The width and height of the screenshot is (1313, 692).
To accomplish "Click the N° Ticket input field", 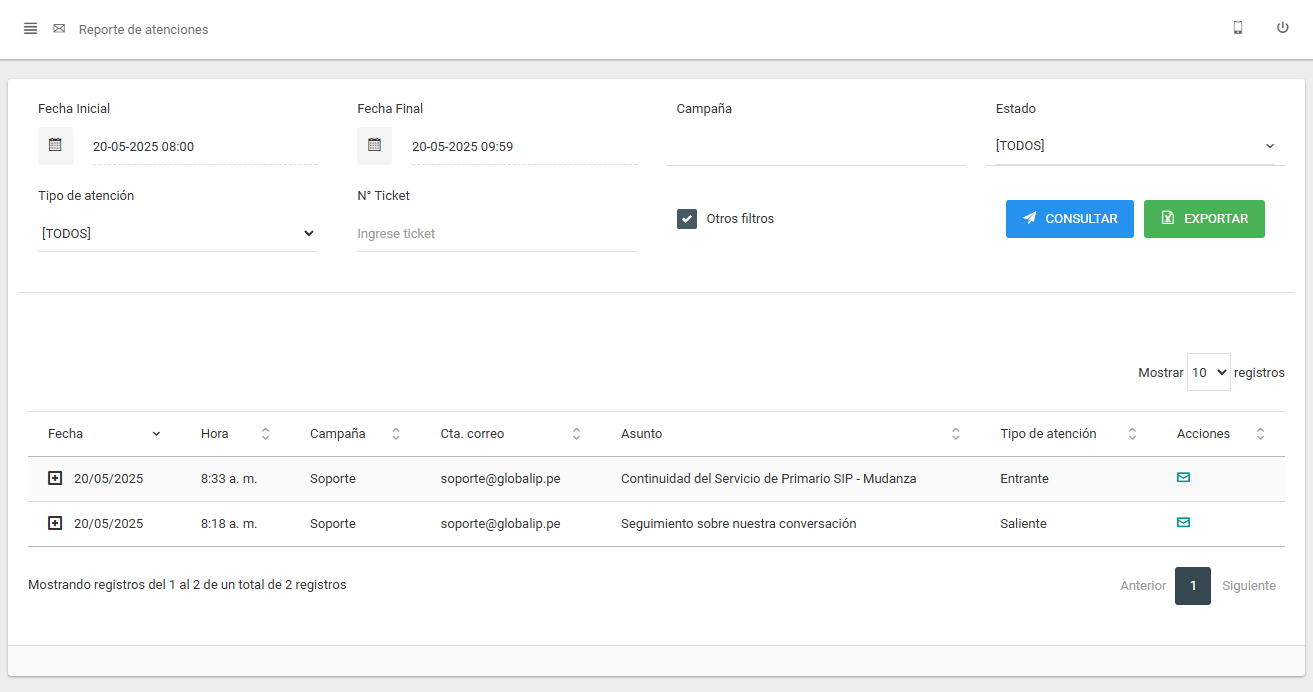I will coord(496,234).
